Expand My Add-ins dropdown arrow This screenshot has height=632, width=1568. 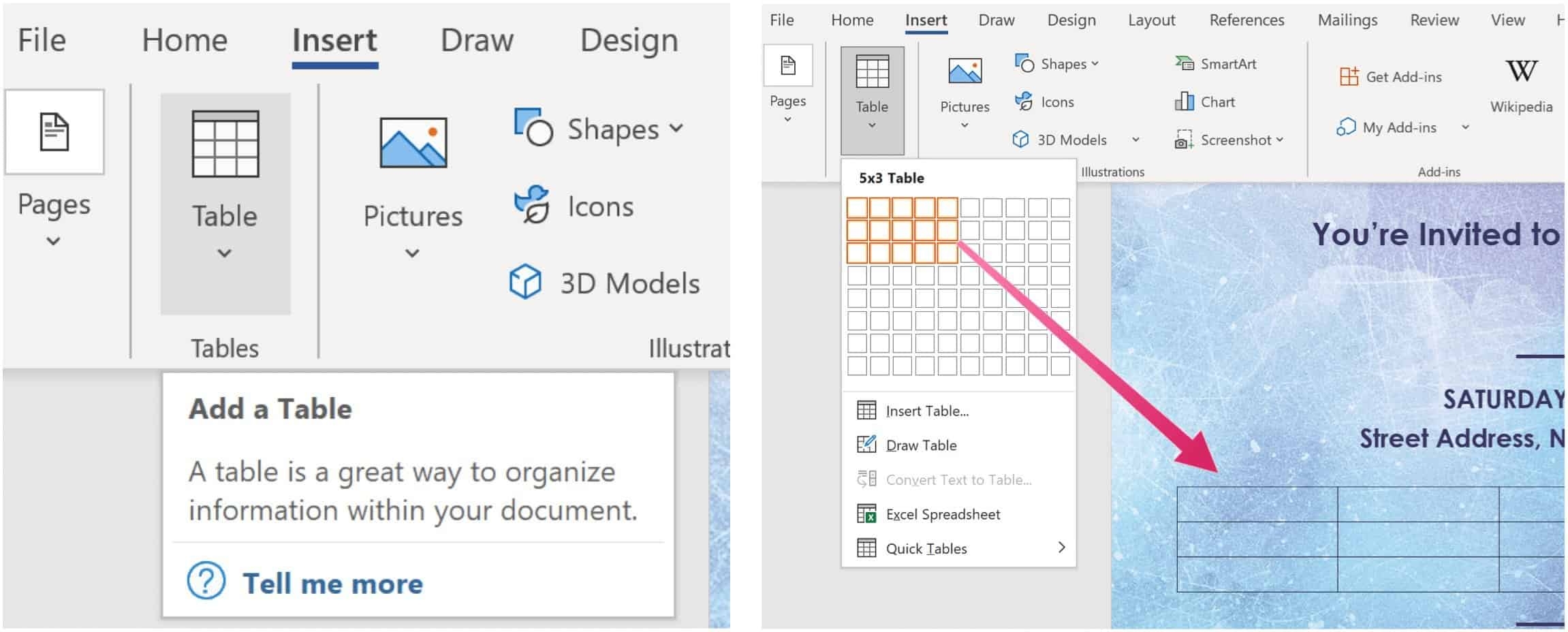pos(1465,127)
